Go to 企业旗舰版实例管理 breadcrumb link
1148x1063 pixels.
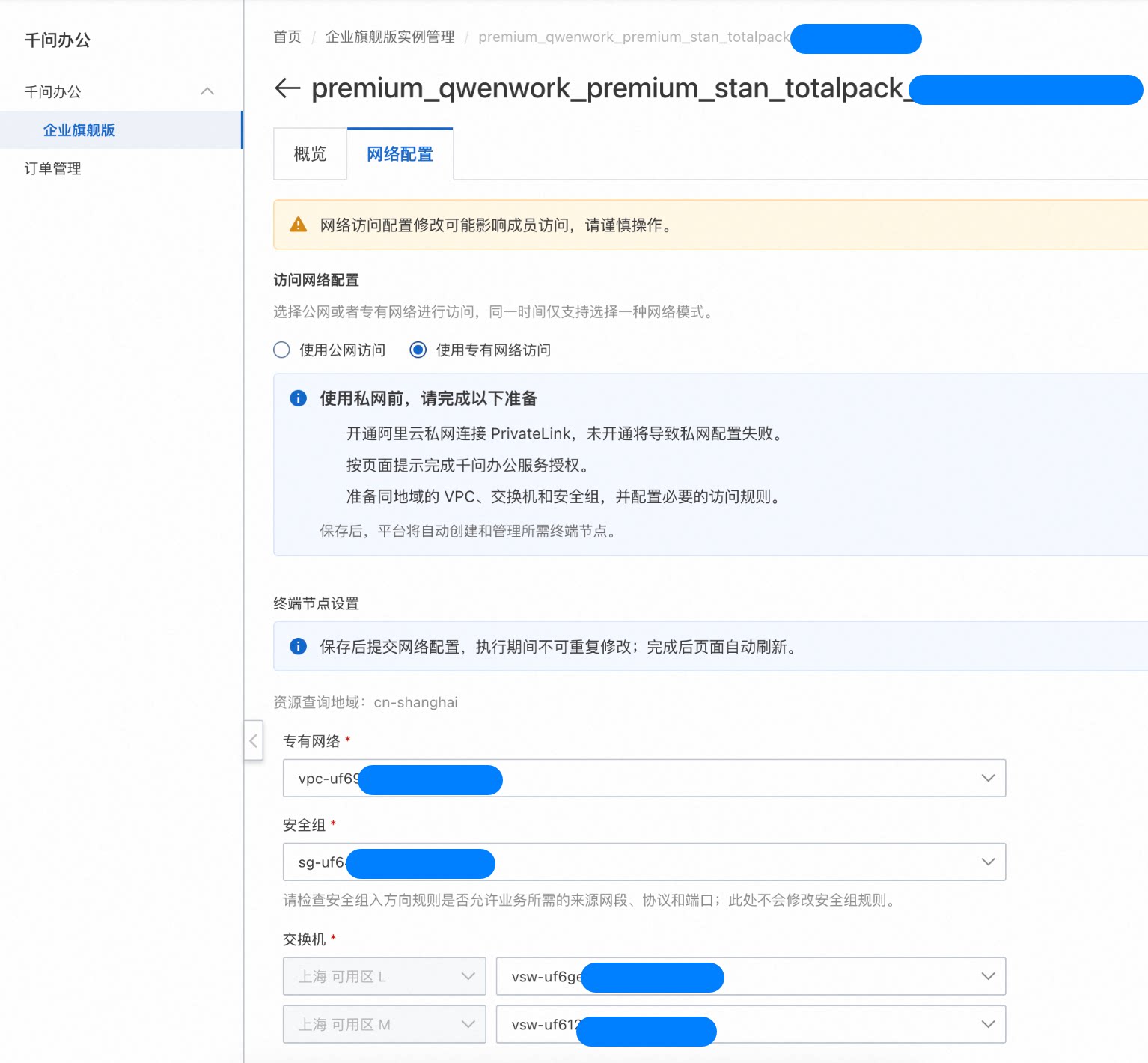click(390, 37)
